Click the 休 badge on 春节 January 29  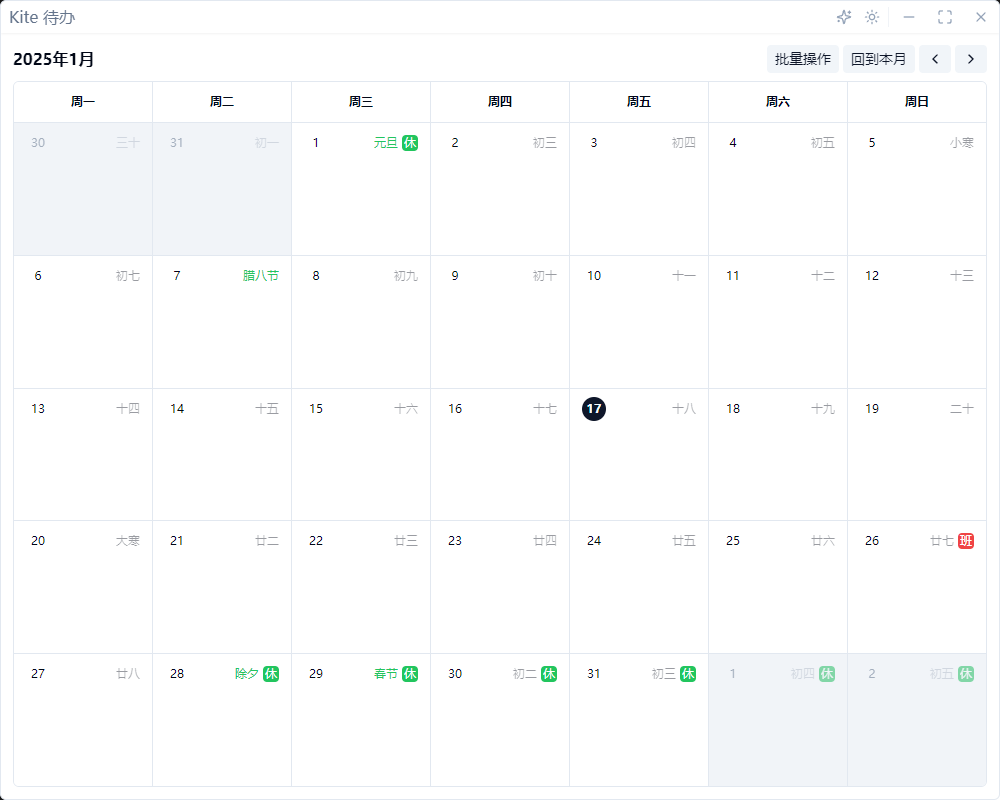coord(410,674)
